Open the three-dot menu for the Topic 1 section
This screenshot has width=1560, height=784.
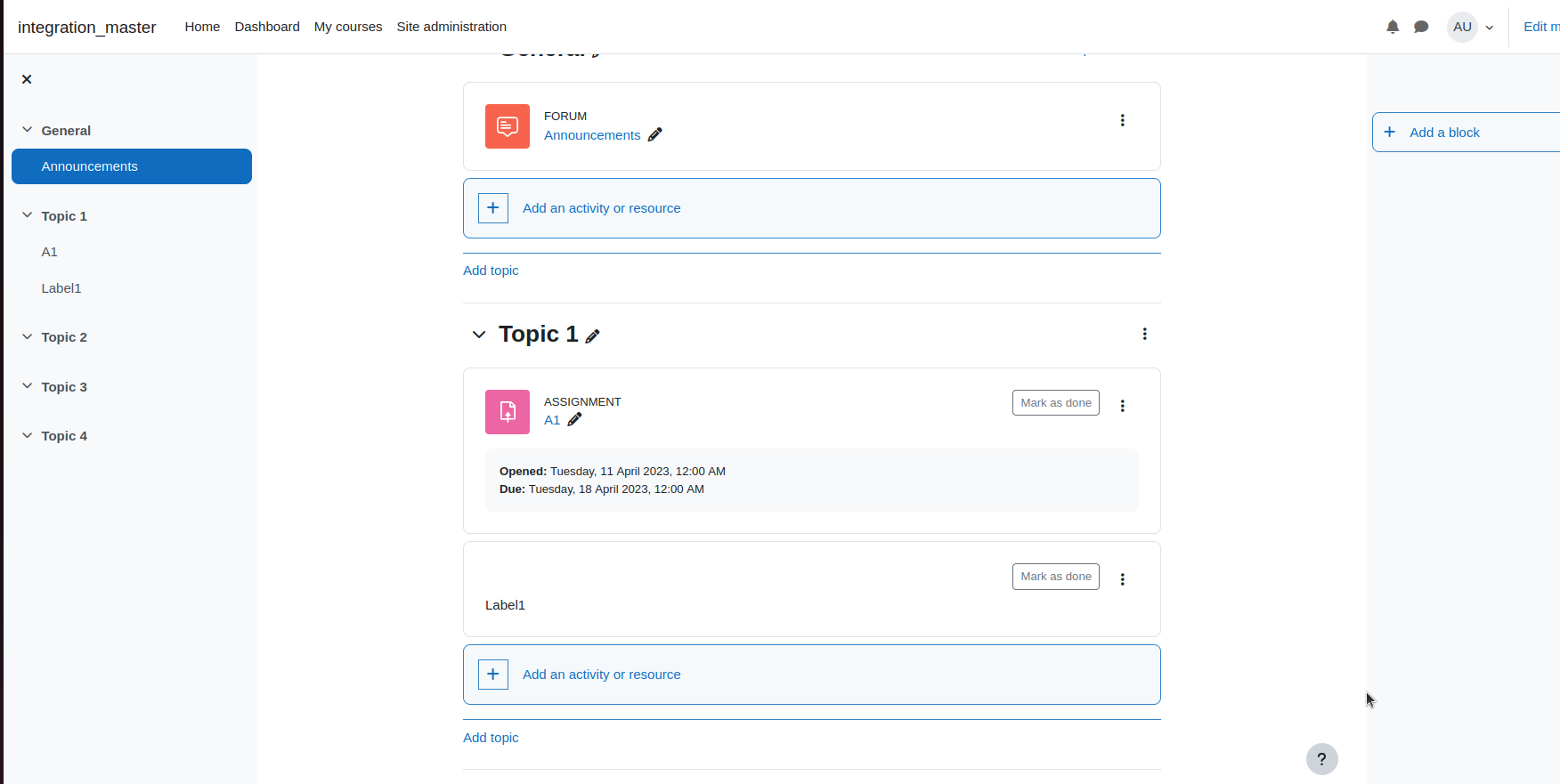(1144, 334)
